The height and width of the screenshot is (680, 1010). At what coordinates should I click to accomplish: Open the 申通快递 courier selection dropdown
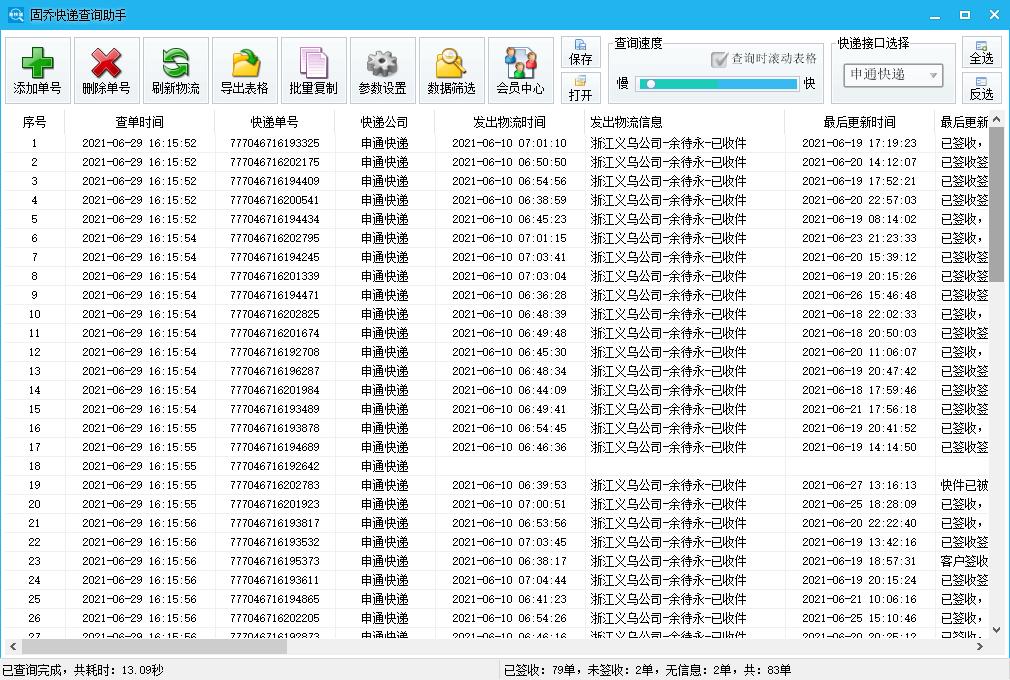(893, 76)
